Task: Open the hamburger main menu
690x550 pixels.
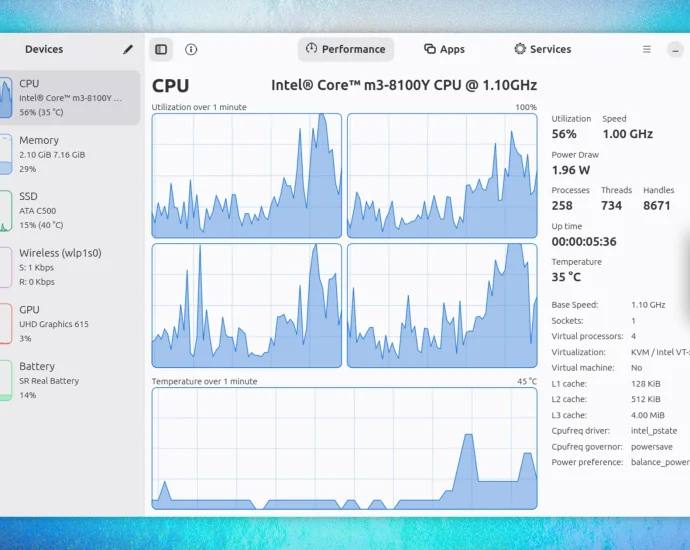Action: 646,49
